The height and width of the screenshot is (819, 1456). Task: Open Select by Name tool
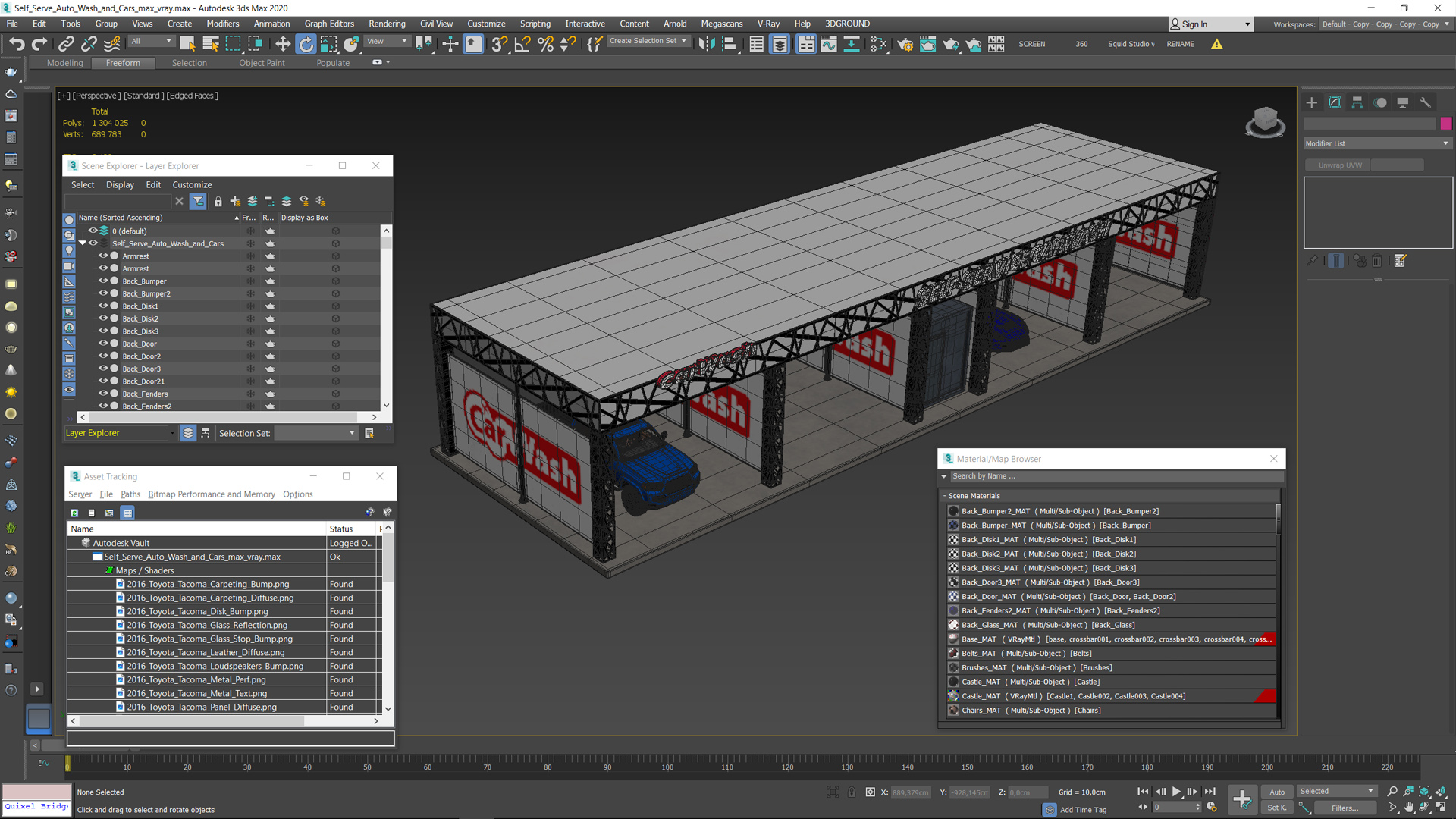click(211, 44)
